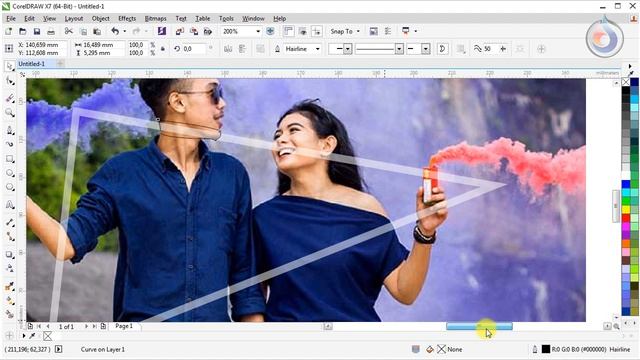Pick the red swatch in color palette
640x360 pixels.
(625, 218)
